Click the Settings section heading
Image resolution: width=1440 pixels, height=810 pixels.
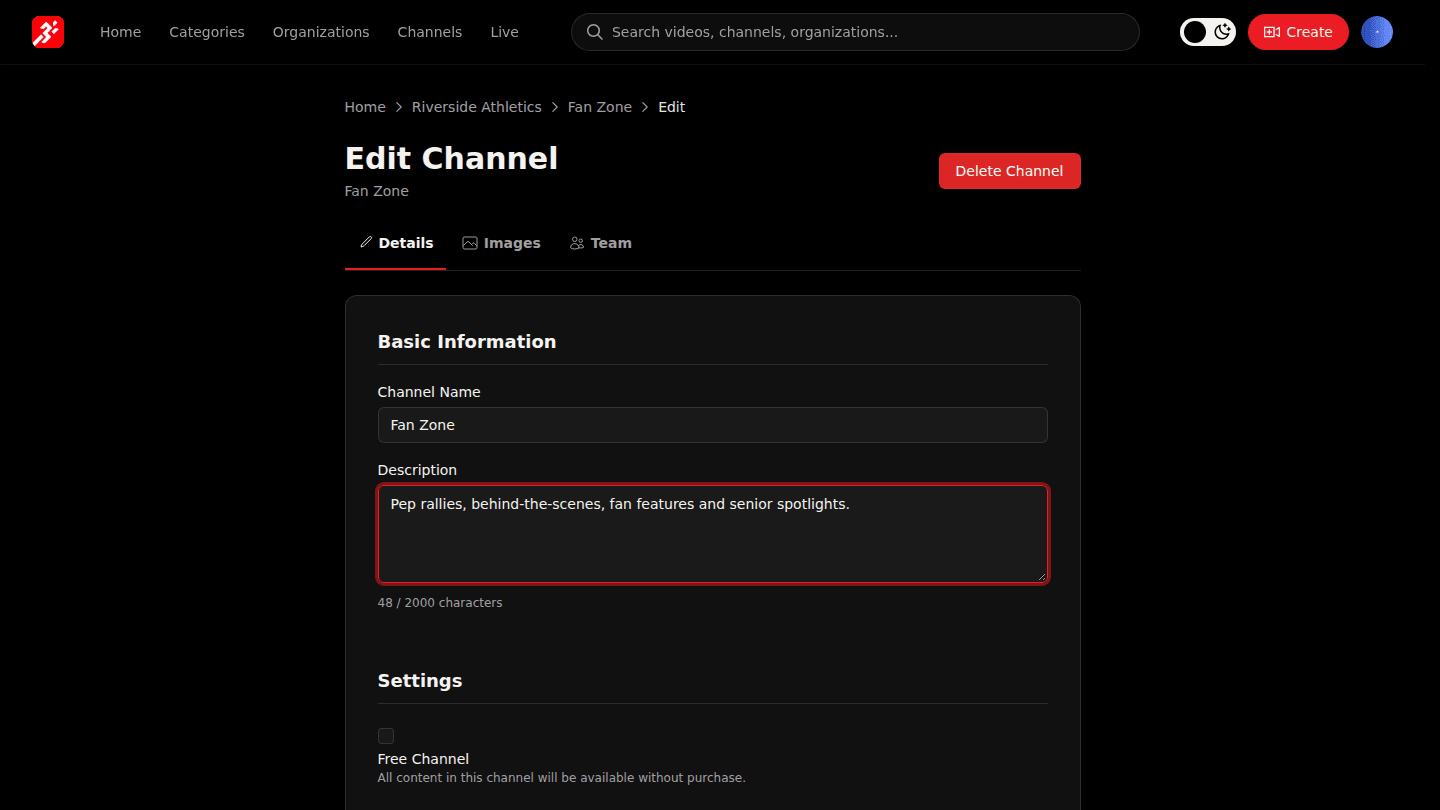[420, 681]
